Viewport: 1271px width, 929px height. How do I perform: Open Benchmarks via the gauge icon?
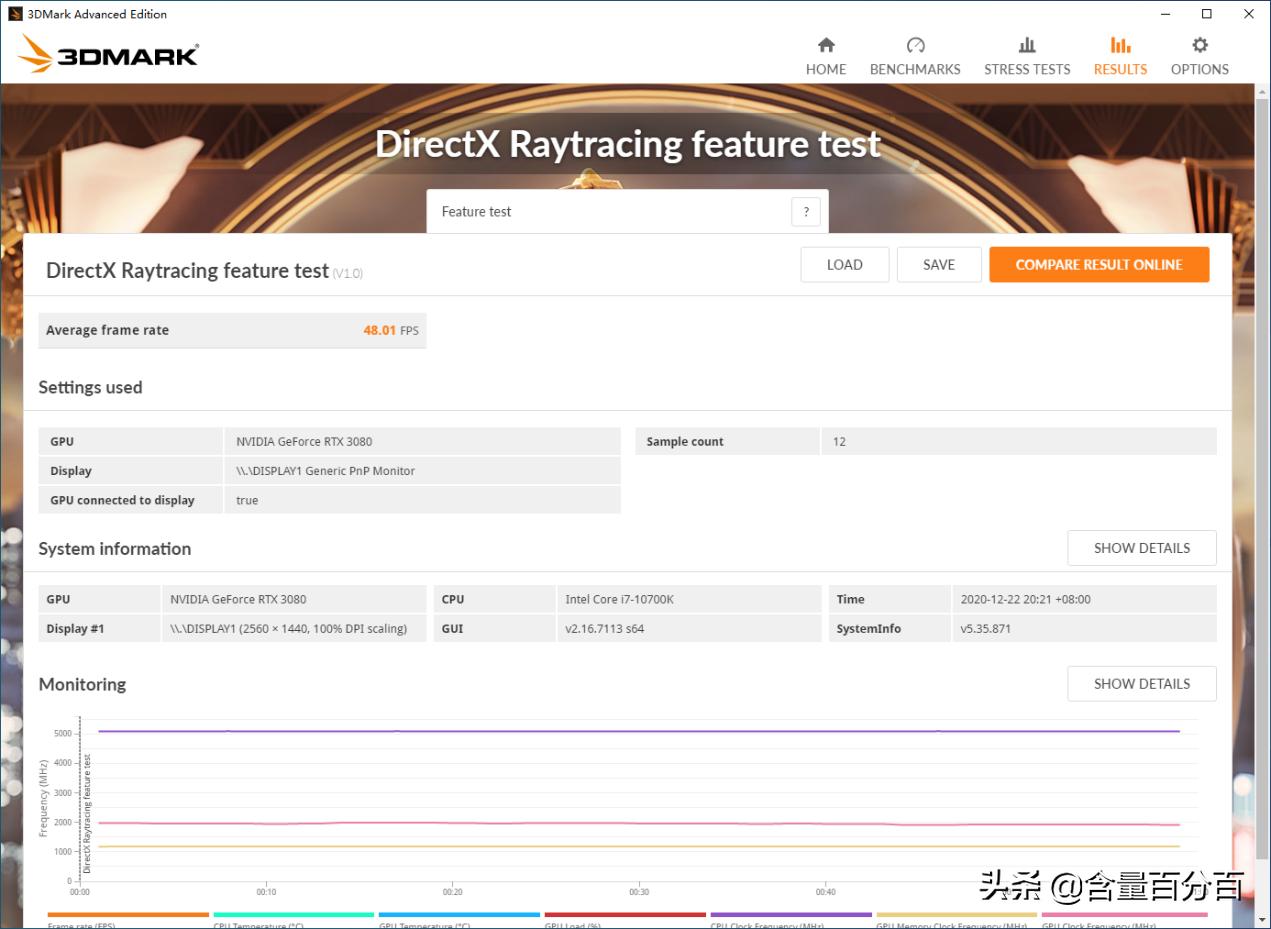click(x=915, y=45)
